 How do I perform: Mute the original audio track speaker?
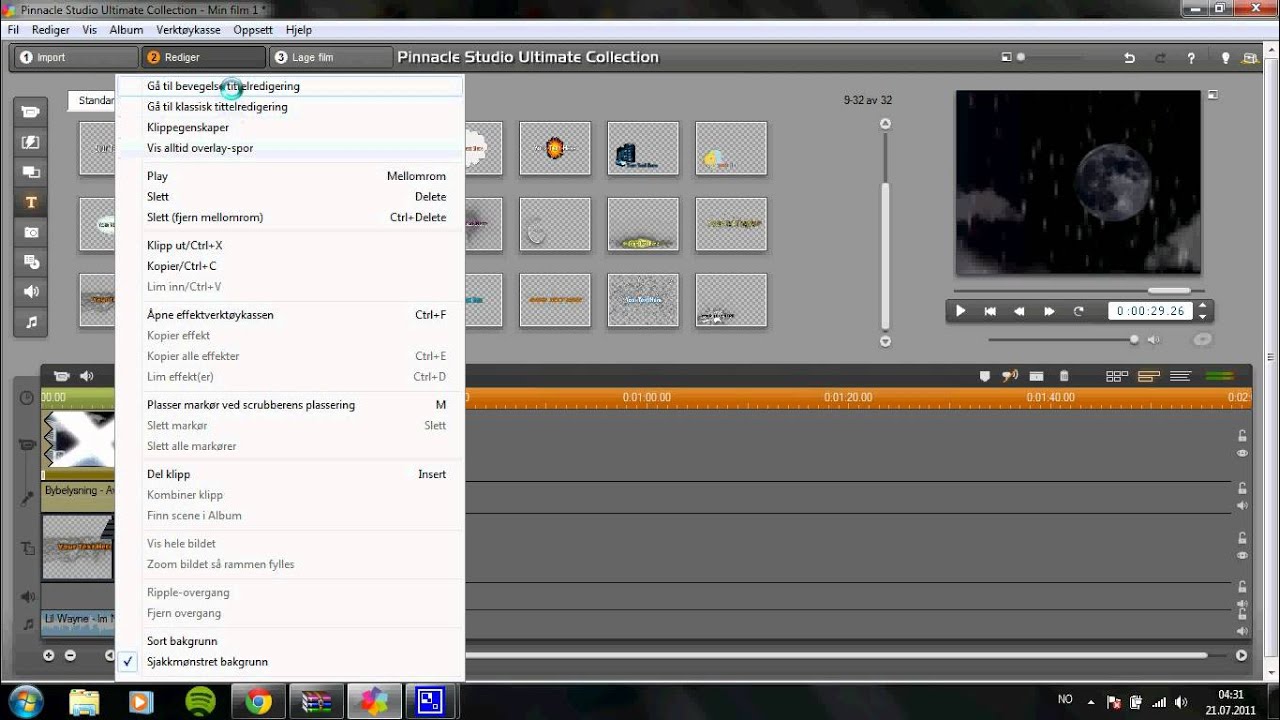coord(1242,505)
